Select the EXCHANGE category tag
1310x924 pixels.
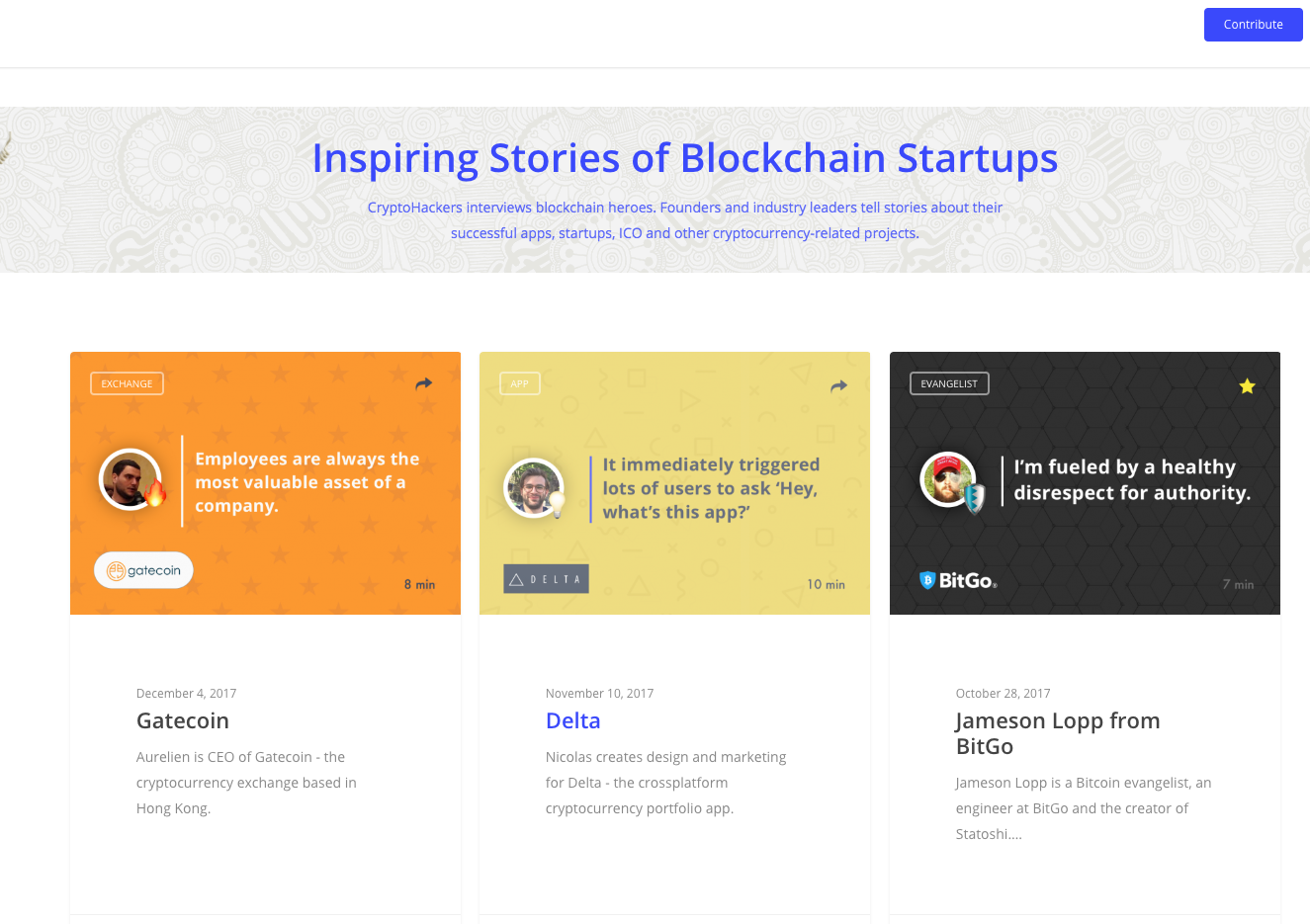point(127,383)
